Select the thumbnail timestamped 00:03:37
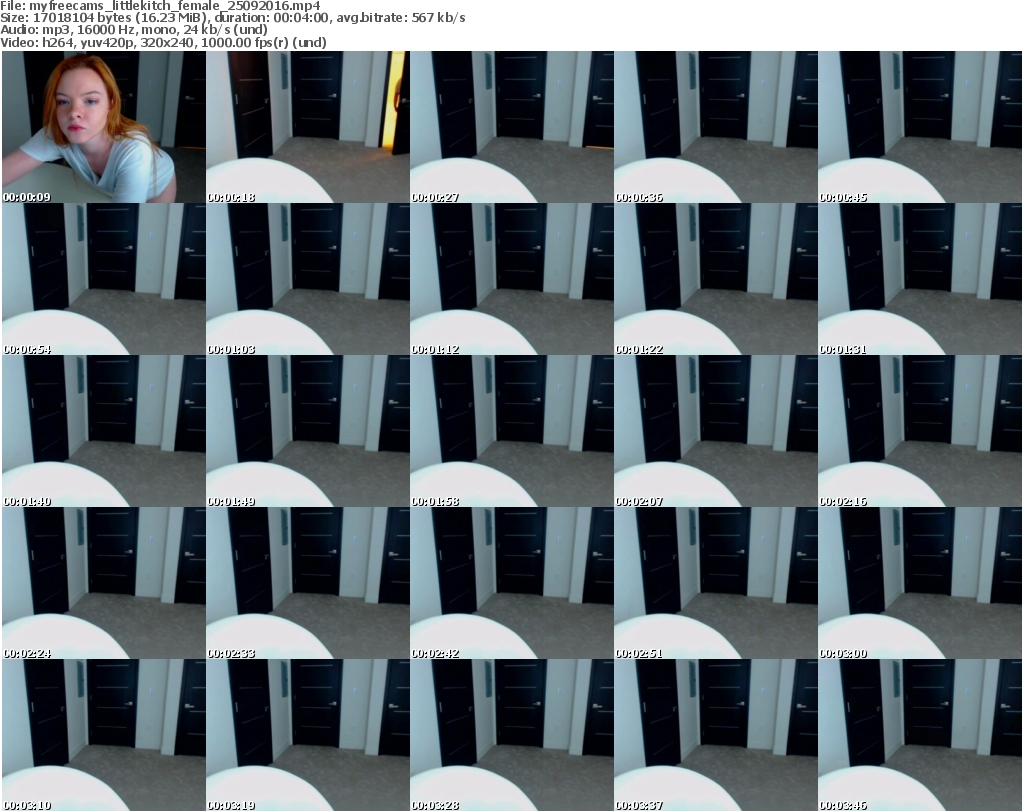The image size is (1024, 811). click(716, 735)
